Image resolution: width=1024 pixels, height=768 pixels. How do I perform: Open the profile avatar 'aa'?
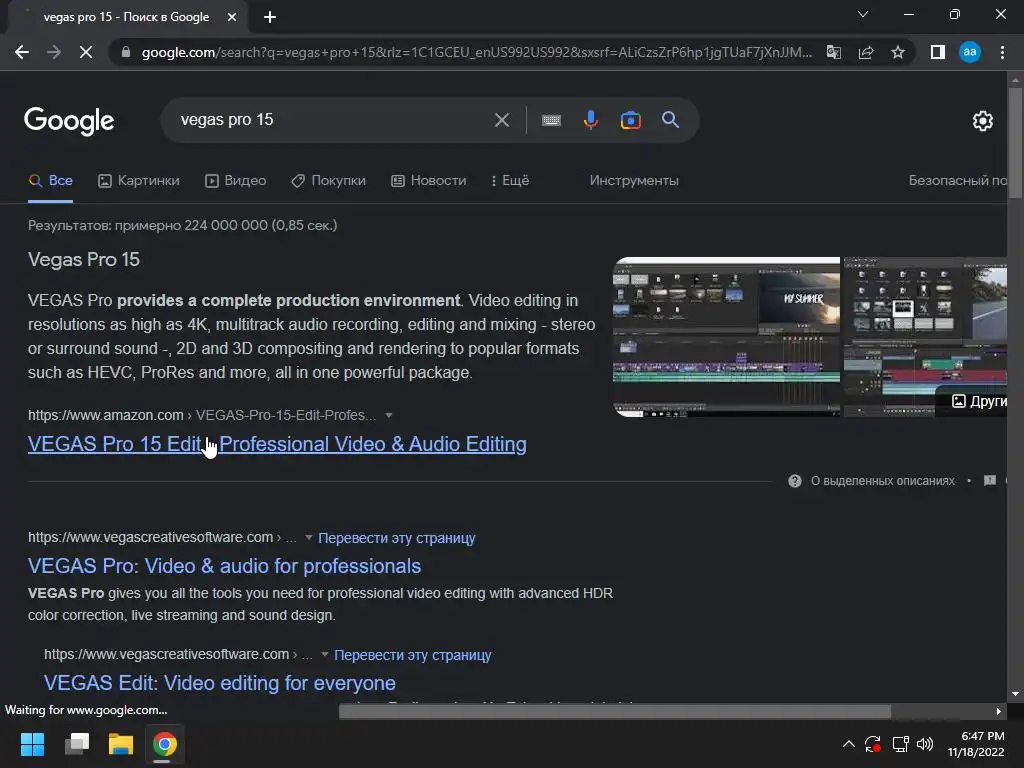click(x=970, y=52)
